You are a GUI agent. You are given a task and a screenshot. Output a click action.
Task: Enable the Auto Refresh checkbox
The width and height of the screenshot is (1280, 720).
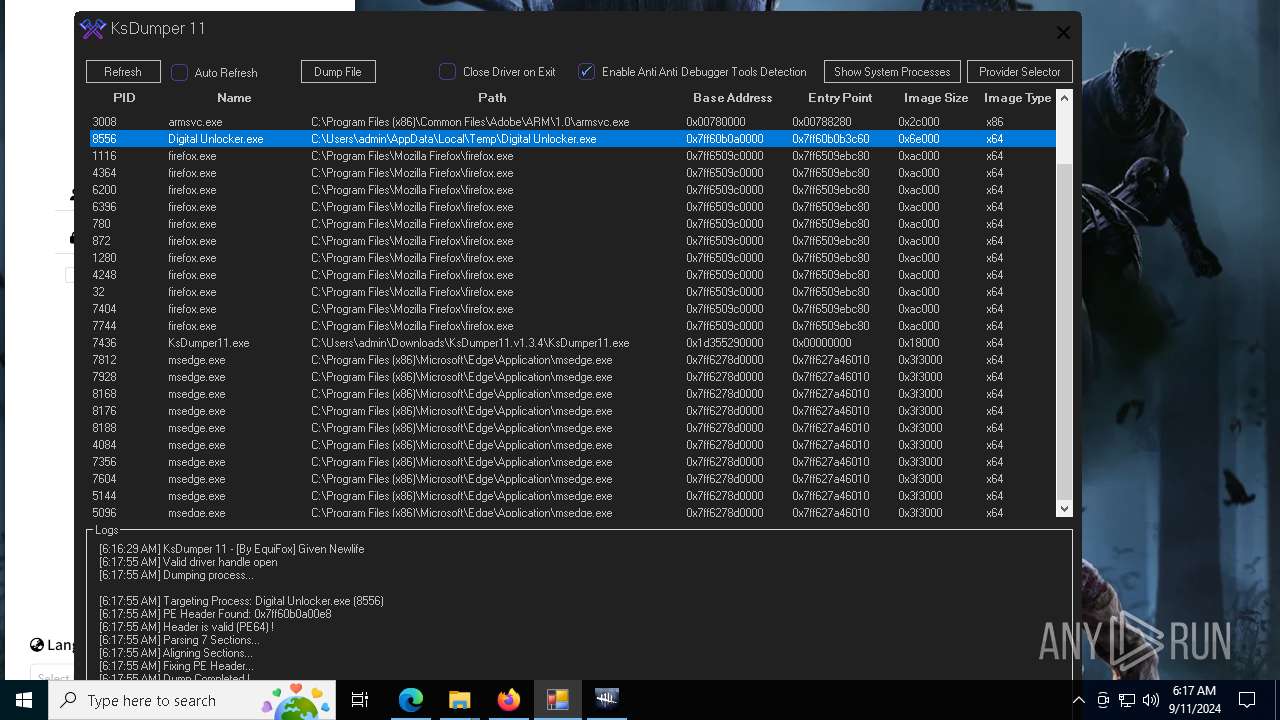tap(180, 72)
